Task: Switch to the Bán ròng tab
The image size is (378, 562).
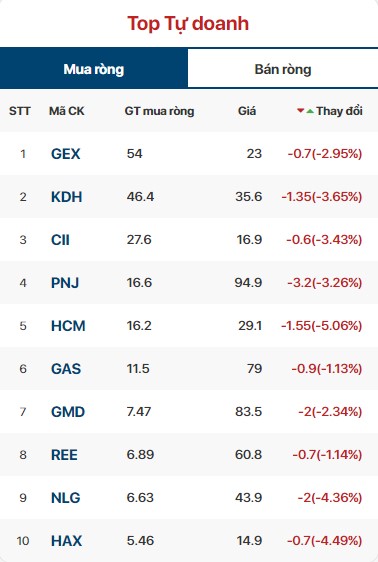Action: 283,68
